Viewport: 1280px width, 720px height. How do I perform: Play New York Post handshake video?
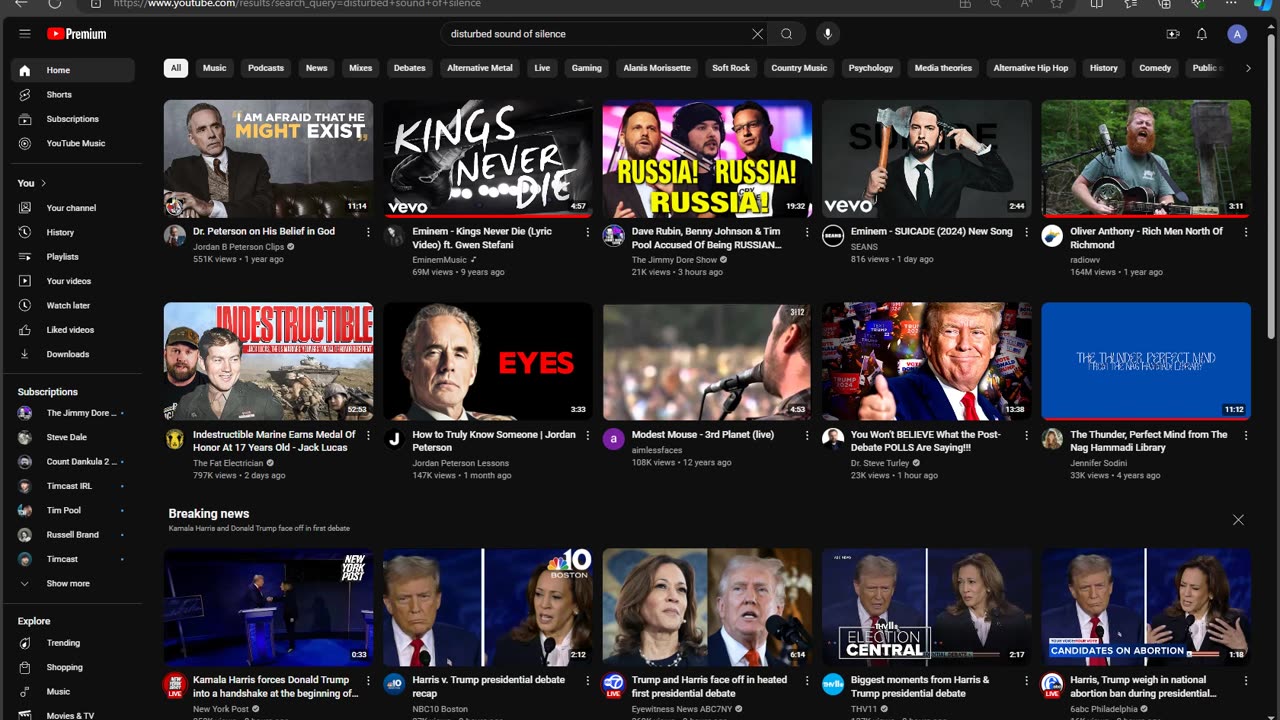[269, 607]
